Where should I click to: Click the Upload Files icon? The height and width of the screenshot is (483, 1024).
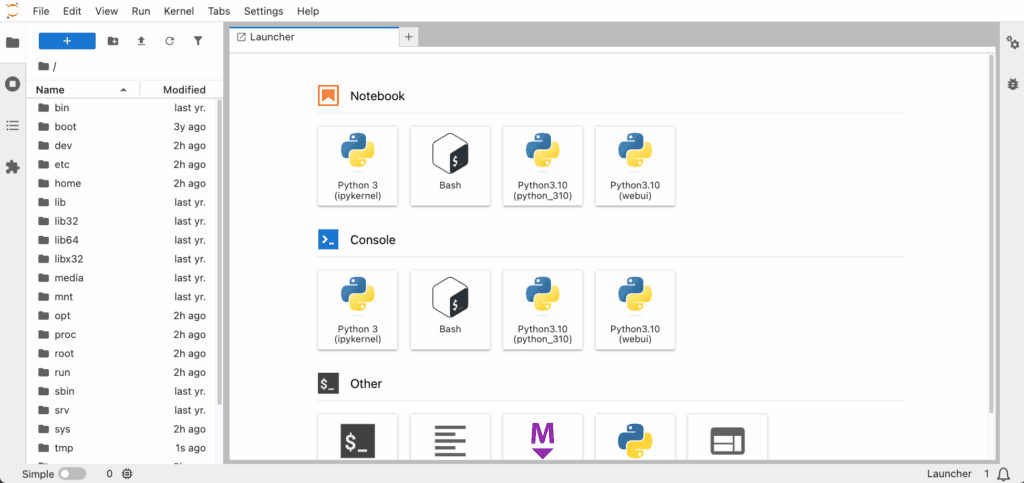(x=141, y=41)
